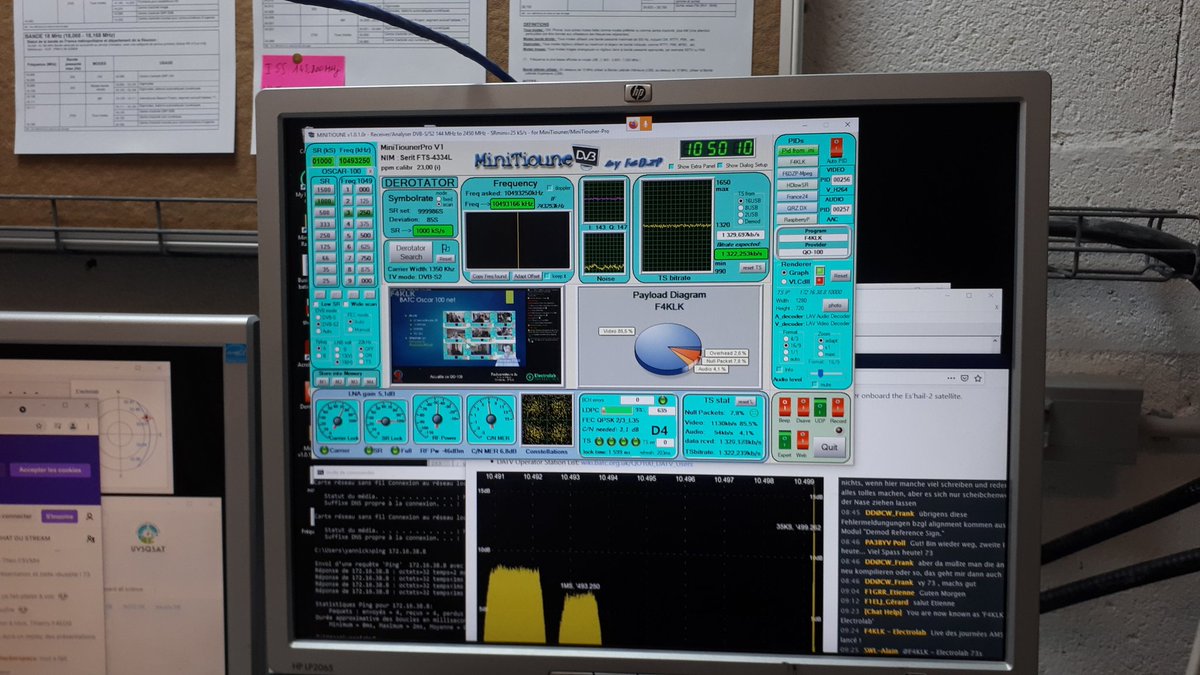1200x675 pixels.
Task: Click frequency preset number 5
Action: tap(348, 236)
